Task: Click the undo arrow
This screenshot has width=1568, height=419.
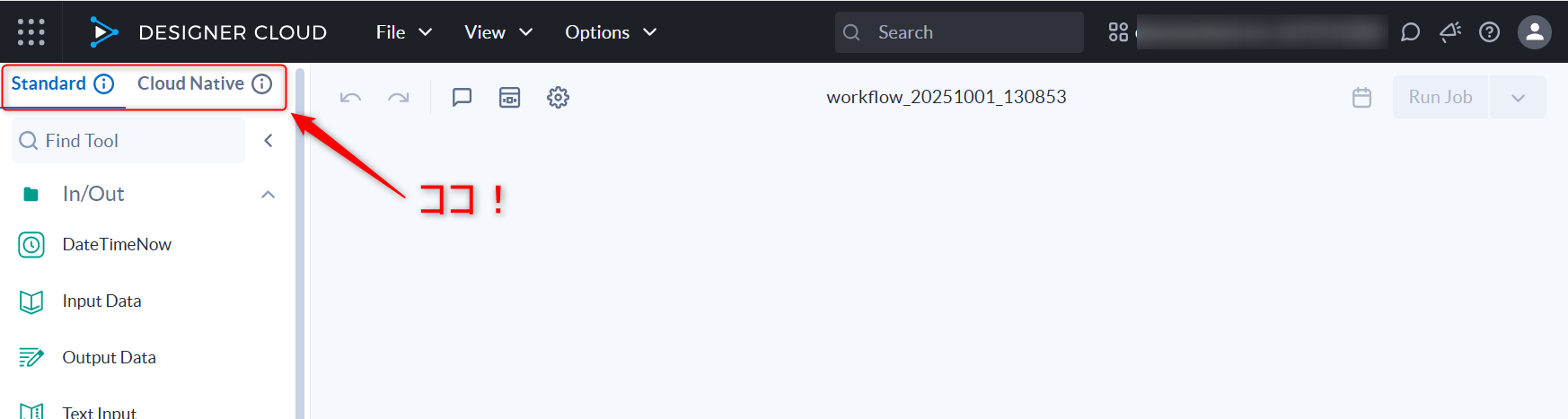Action: click(x=350, y=97)
